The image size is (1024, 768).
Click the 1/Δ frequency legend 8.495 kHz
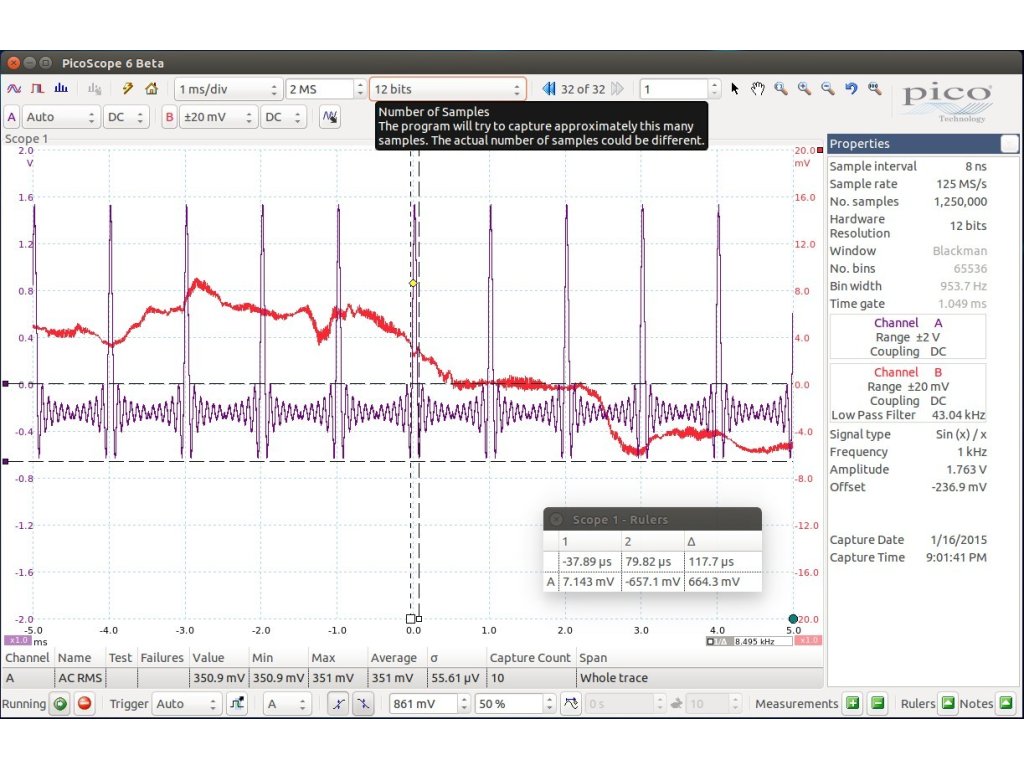click(x=749, y=641)
